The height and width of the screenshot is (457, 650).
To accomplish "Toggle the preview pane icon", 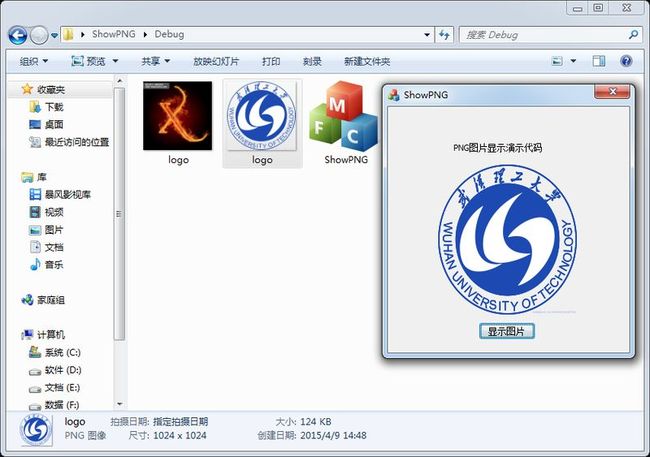I will [599, 61].
